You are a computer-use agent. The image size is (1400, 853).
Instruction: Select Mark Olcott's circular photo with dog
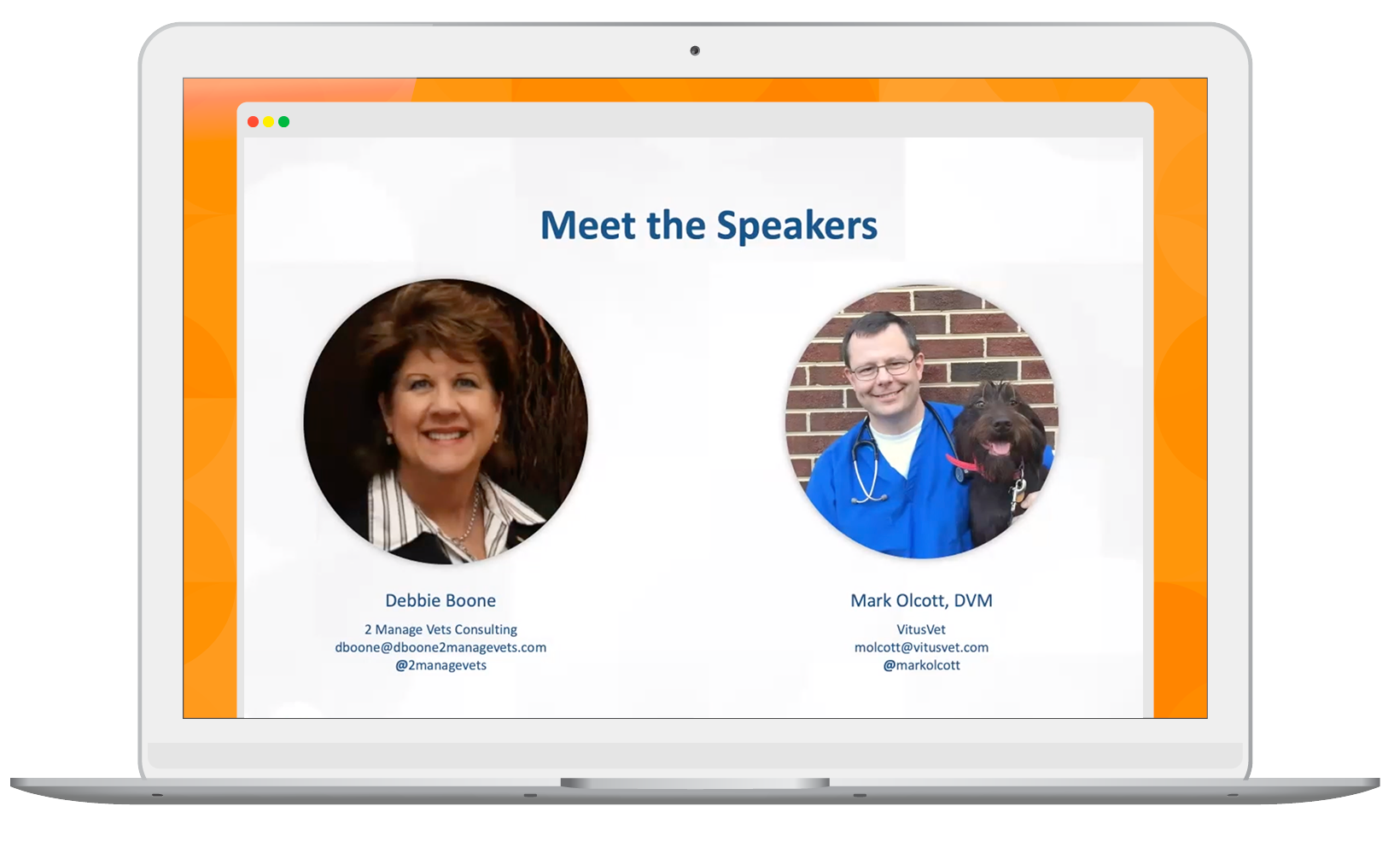[x=921, y=422]
